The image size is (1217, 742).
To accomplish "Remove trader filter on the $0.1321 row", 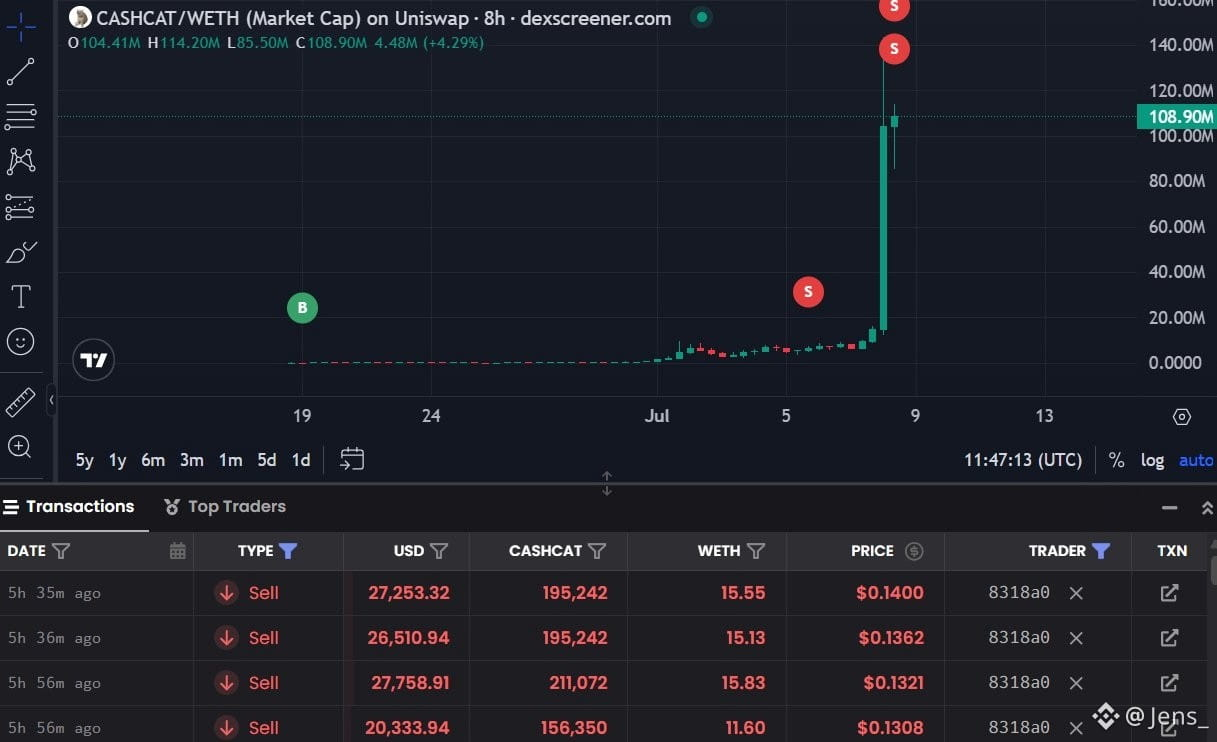I will point(1076,683).
